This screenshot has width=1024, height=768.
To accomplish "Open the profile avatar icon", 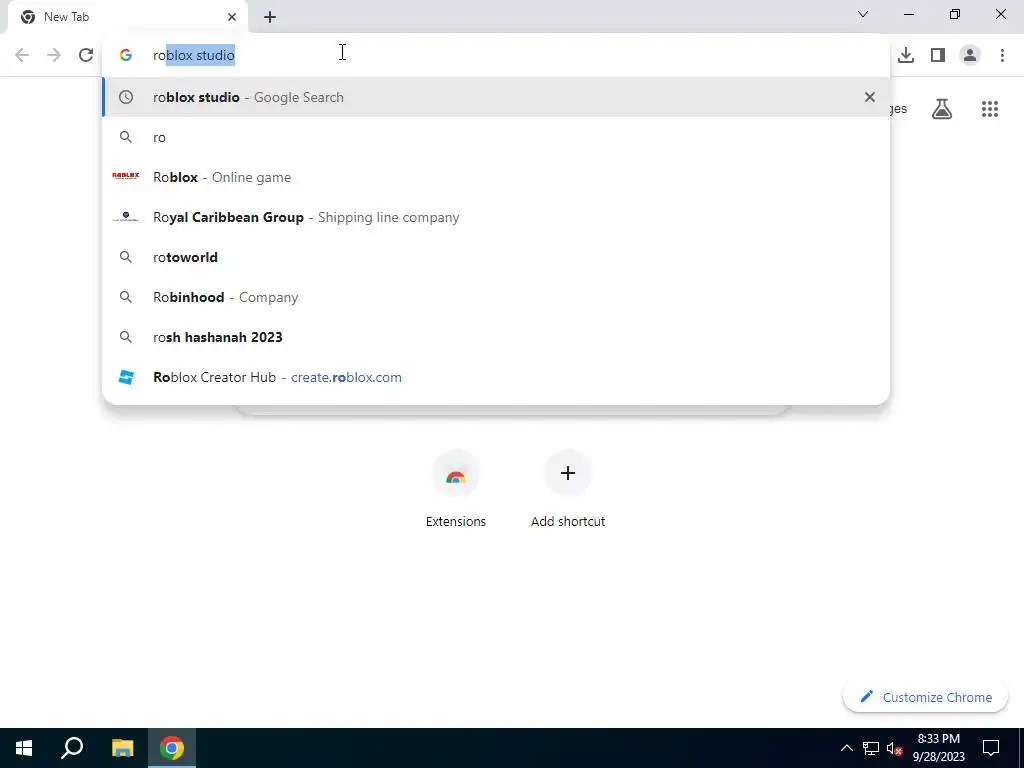I will 970,55.
